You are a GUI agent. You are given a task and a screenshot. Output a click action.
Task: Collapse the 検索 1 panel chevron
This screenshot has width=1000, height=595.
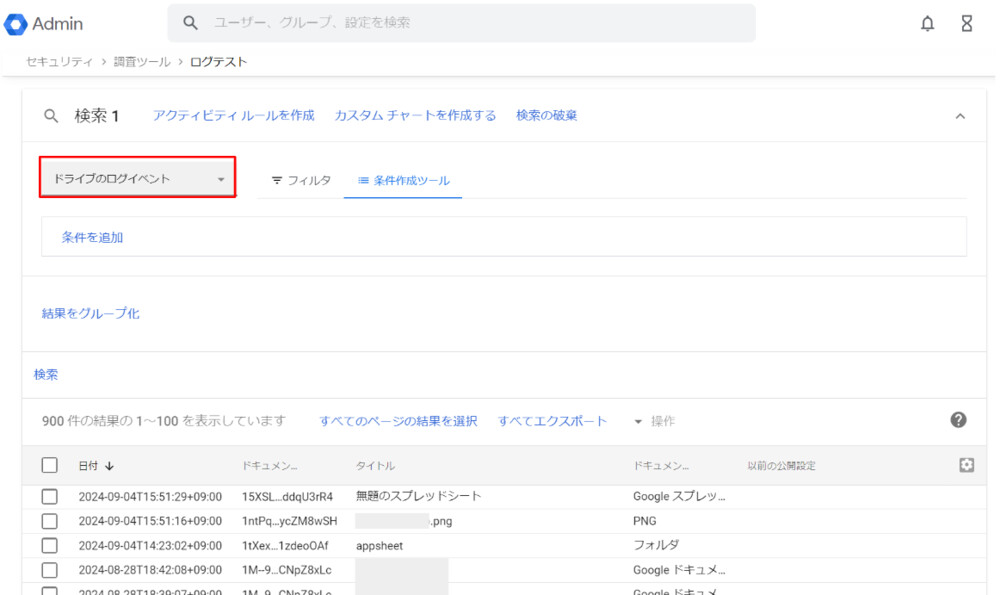click(x=960, y=116)
